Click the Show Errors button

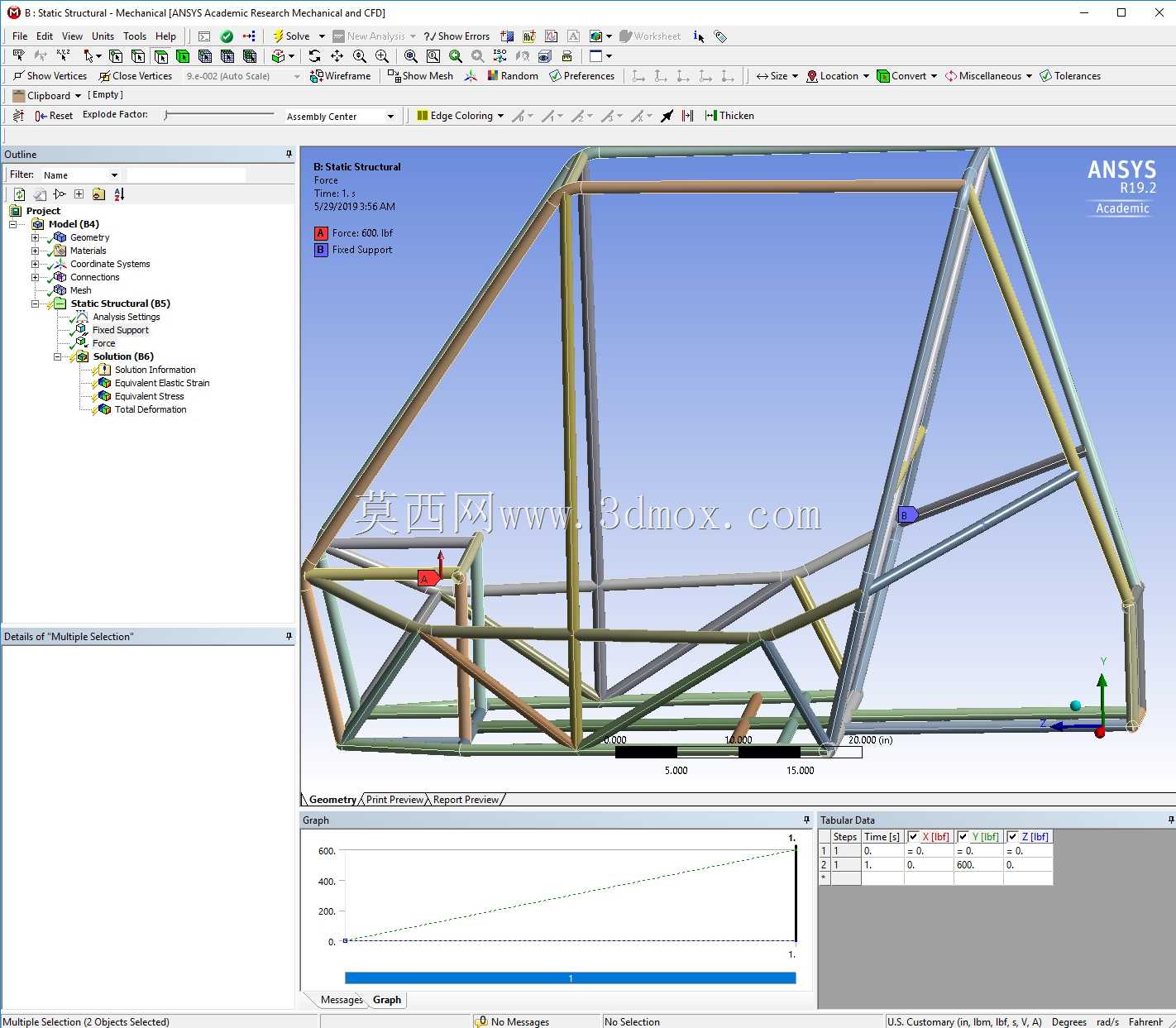pos(457,36)
